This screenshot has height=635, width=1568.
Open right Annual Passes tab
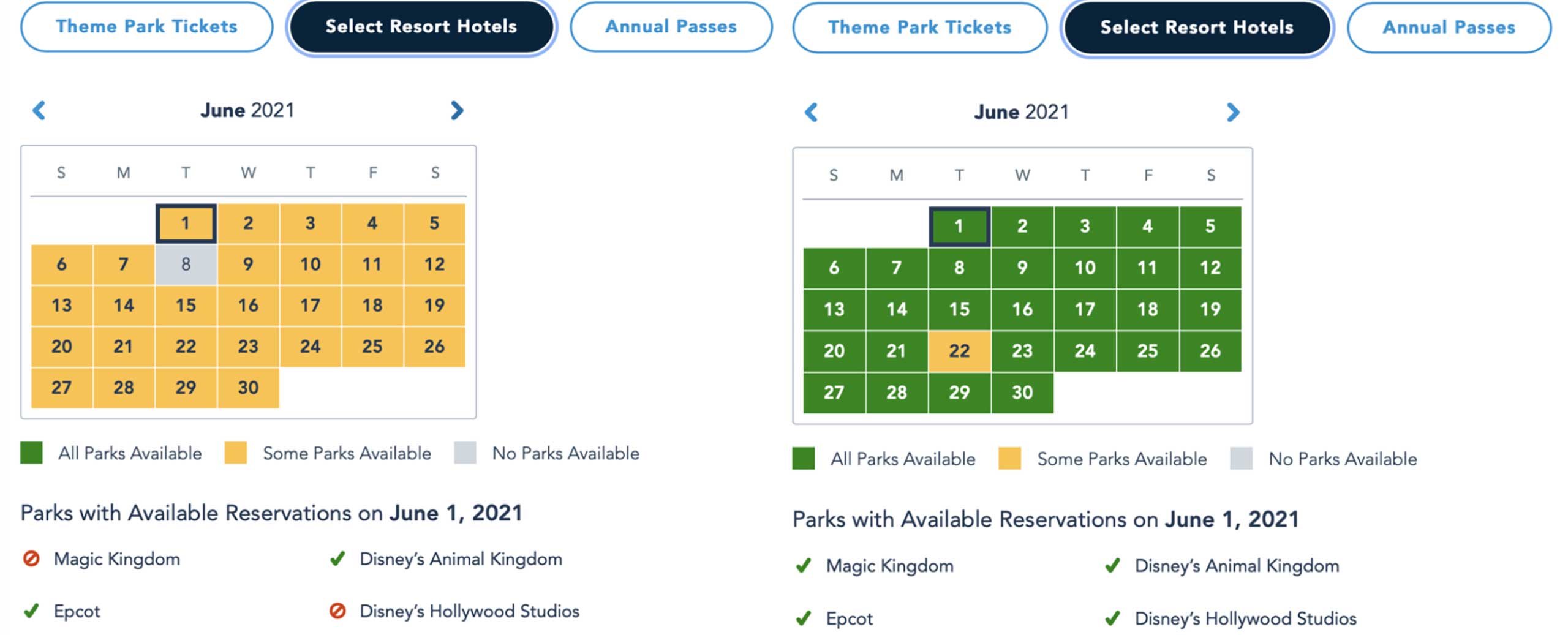(1449, 28)
